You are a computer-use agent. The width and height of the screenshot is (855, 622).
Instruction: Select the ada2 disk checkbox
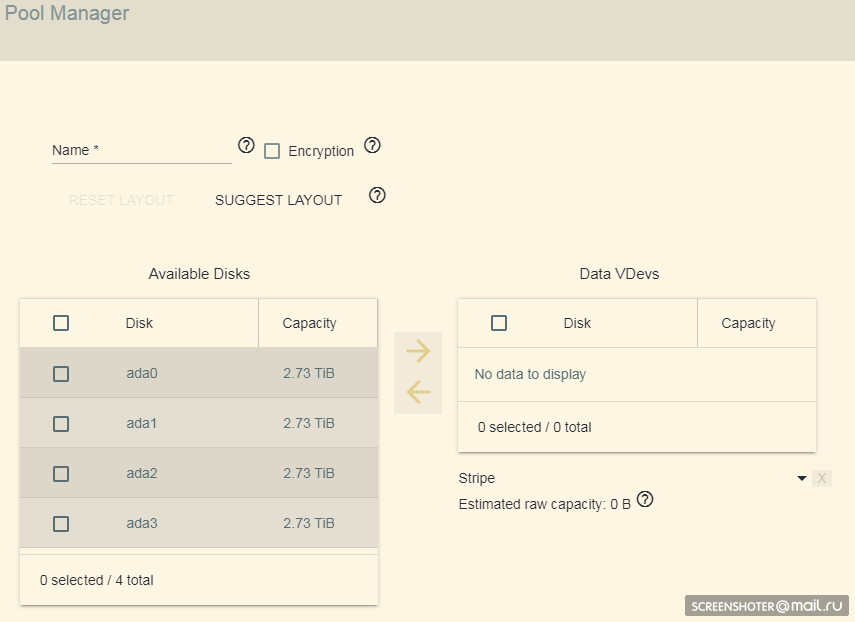pos(61,473)
